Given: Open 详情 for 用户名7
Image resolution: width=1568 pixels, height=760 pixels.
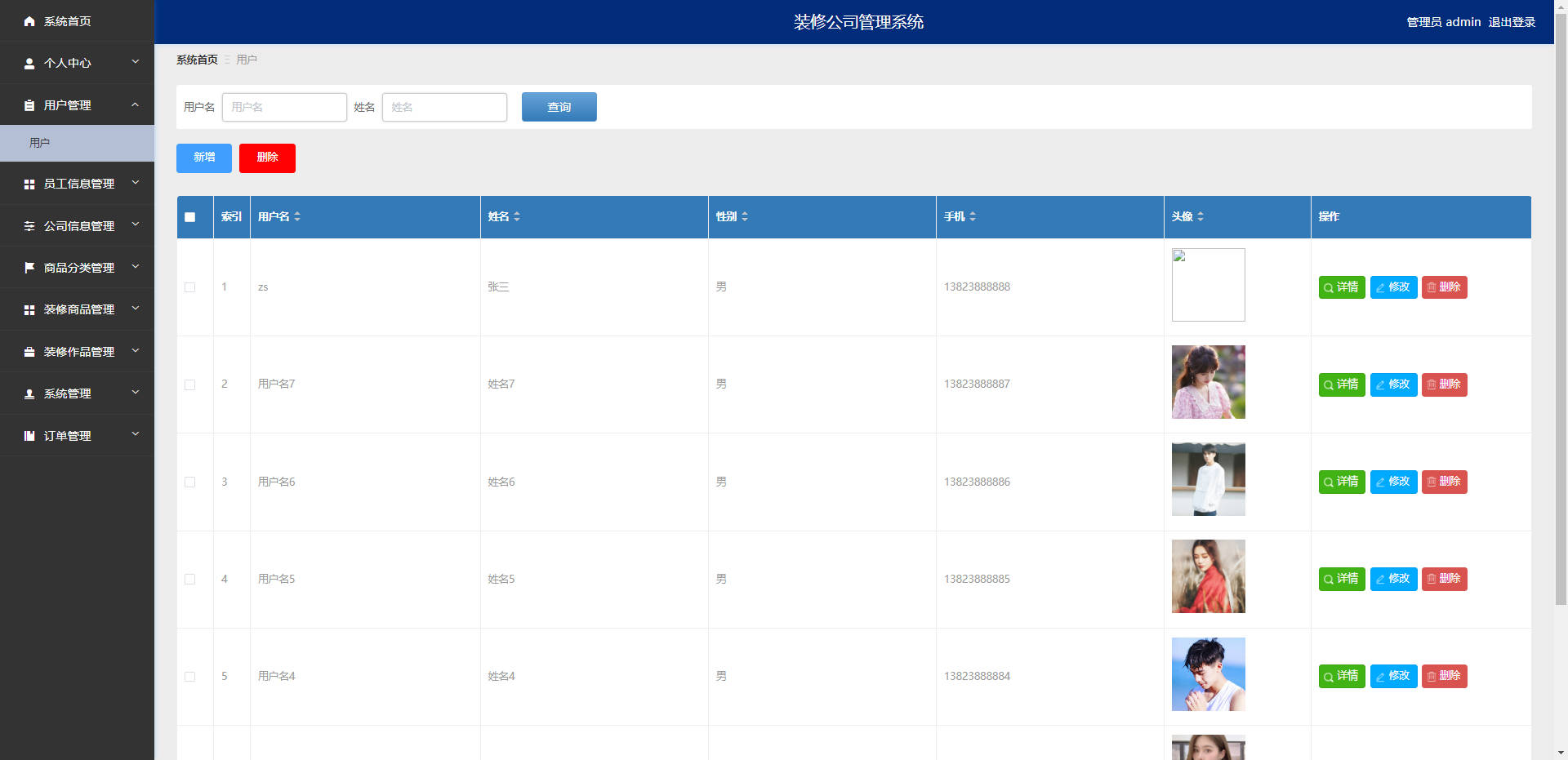Looking at the screenshot, I should (x=1342, y=384).
